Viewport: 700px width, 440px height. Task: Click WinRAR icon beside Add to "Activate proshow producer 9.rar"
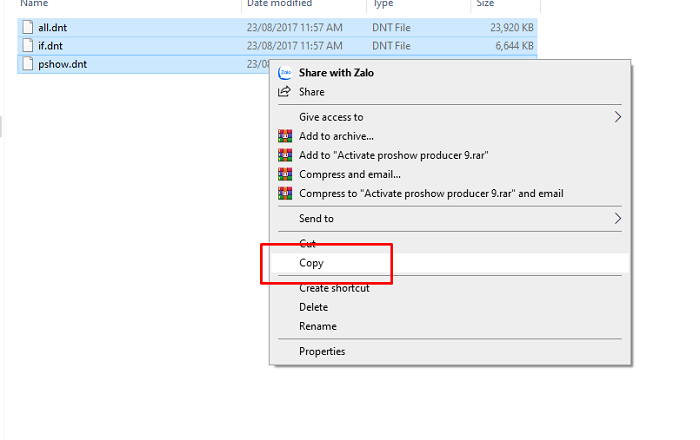tap(285, 155)
